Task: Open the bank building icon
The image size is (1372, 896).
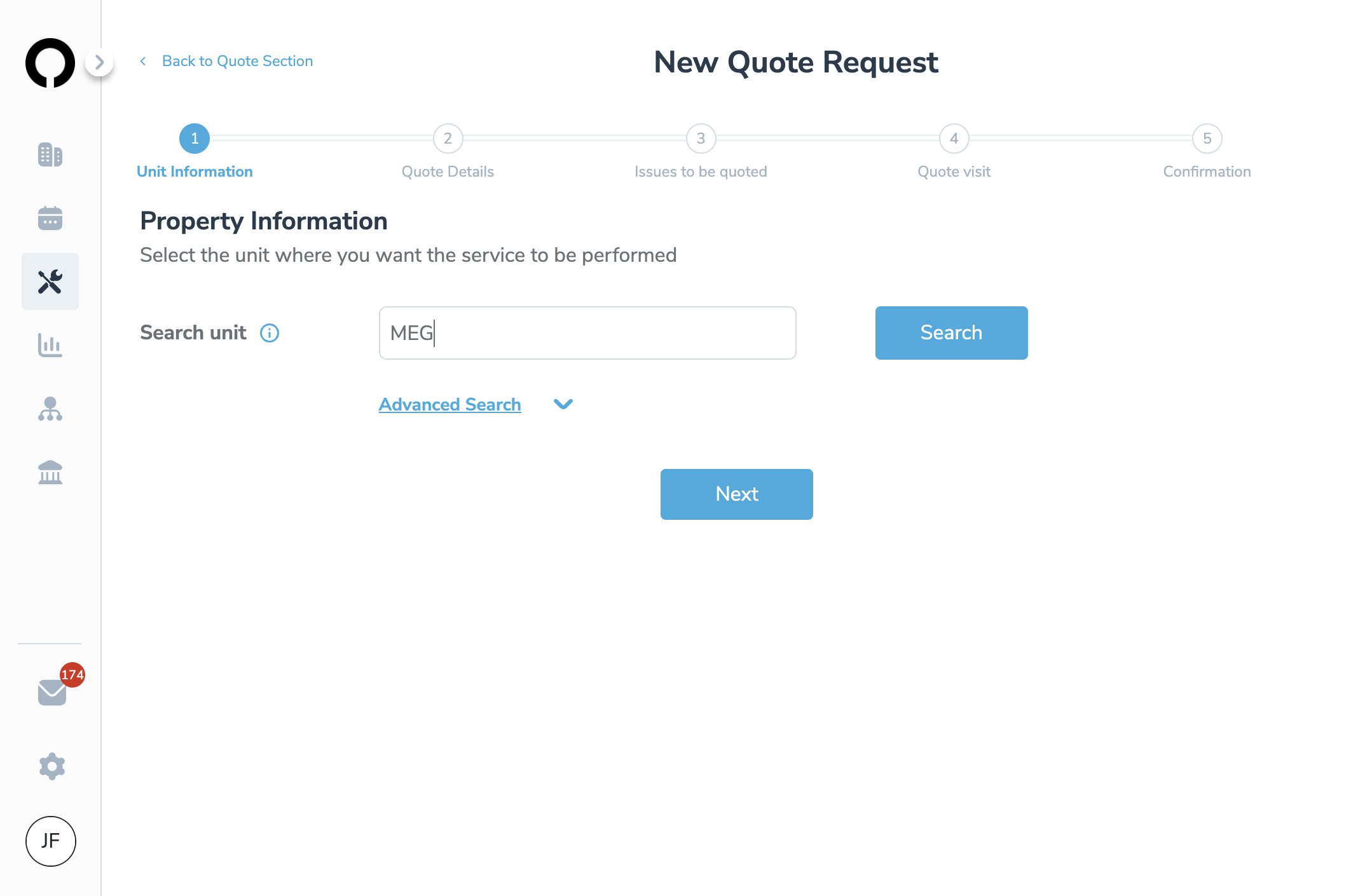Action: (x=50, y=472)
